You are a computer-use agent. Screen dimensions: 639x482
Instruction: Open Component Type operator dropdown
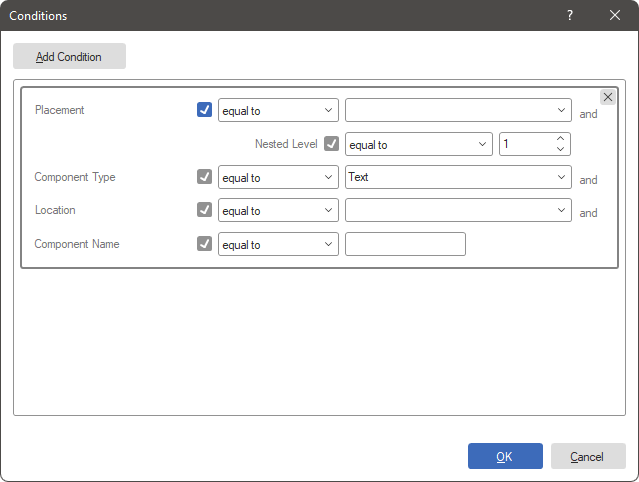(x=278, y=178)
